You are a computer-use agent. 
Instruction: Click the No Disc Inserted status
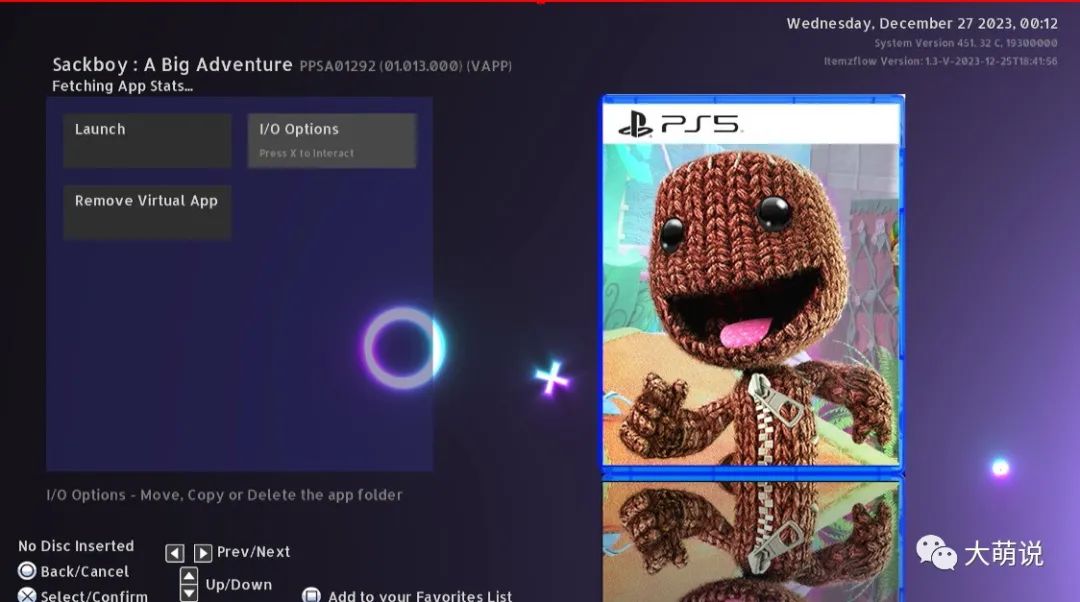click(x=76, y=546)
